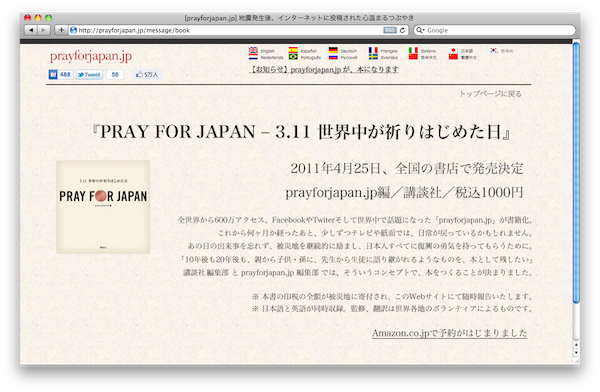The height and width of the screenshot is (392, 600).
Task: Click the PRAY FOR JAPAN book cover
Action: click(x=103, y=207)
